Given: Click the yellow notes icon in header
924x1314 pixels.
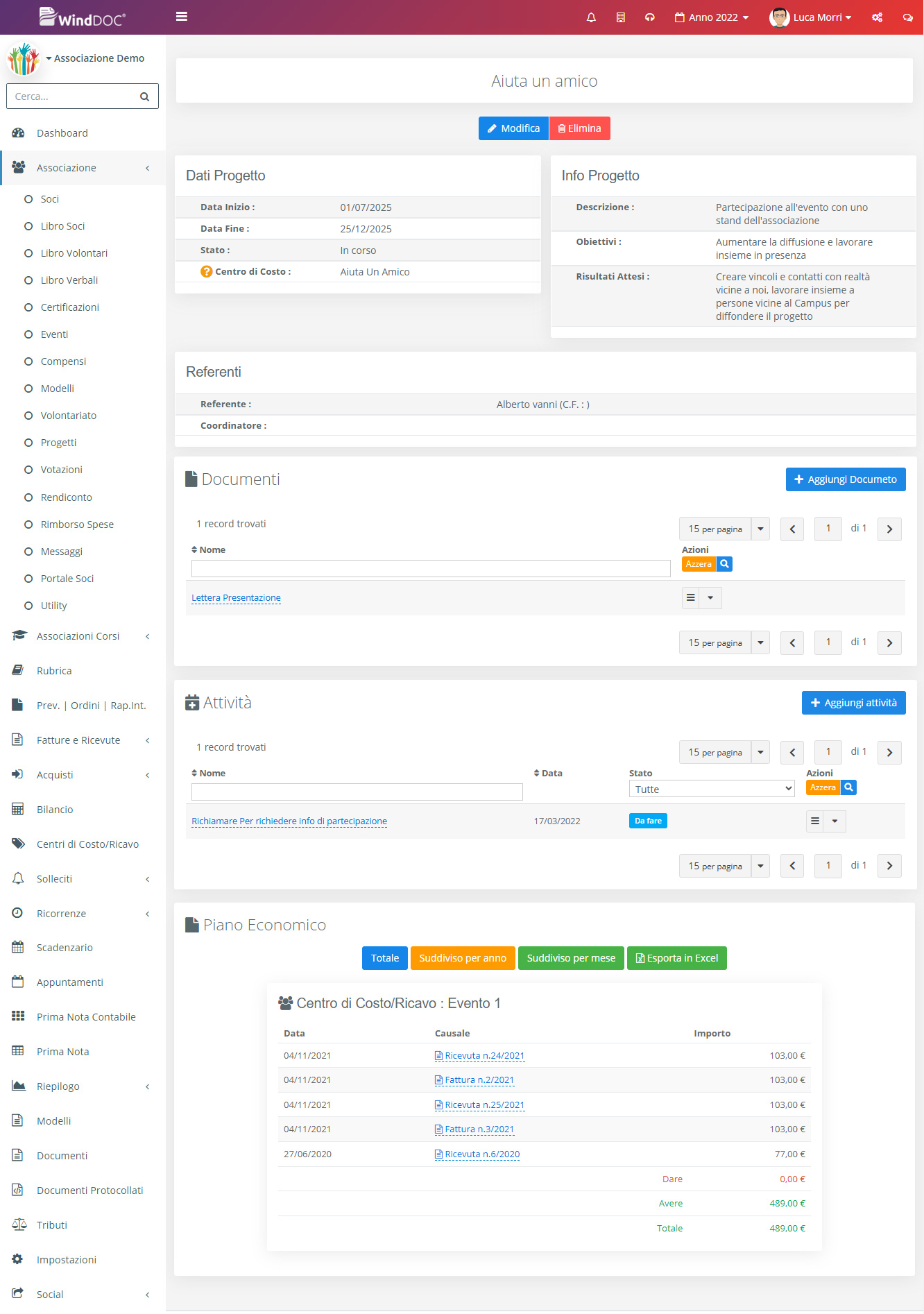Looking at the screenshot, I should point(621,17).
